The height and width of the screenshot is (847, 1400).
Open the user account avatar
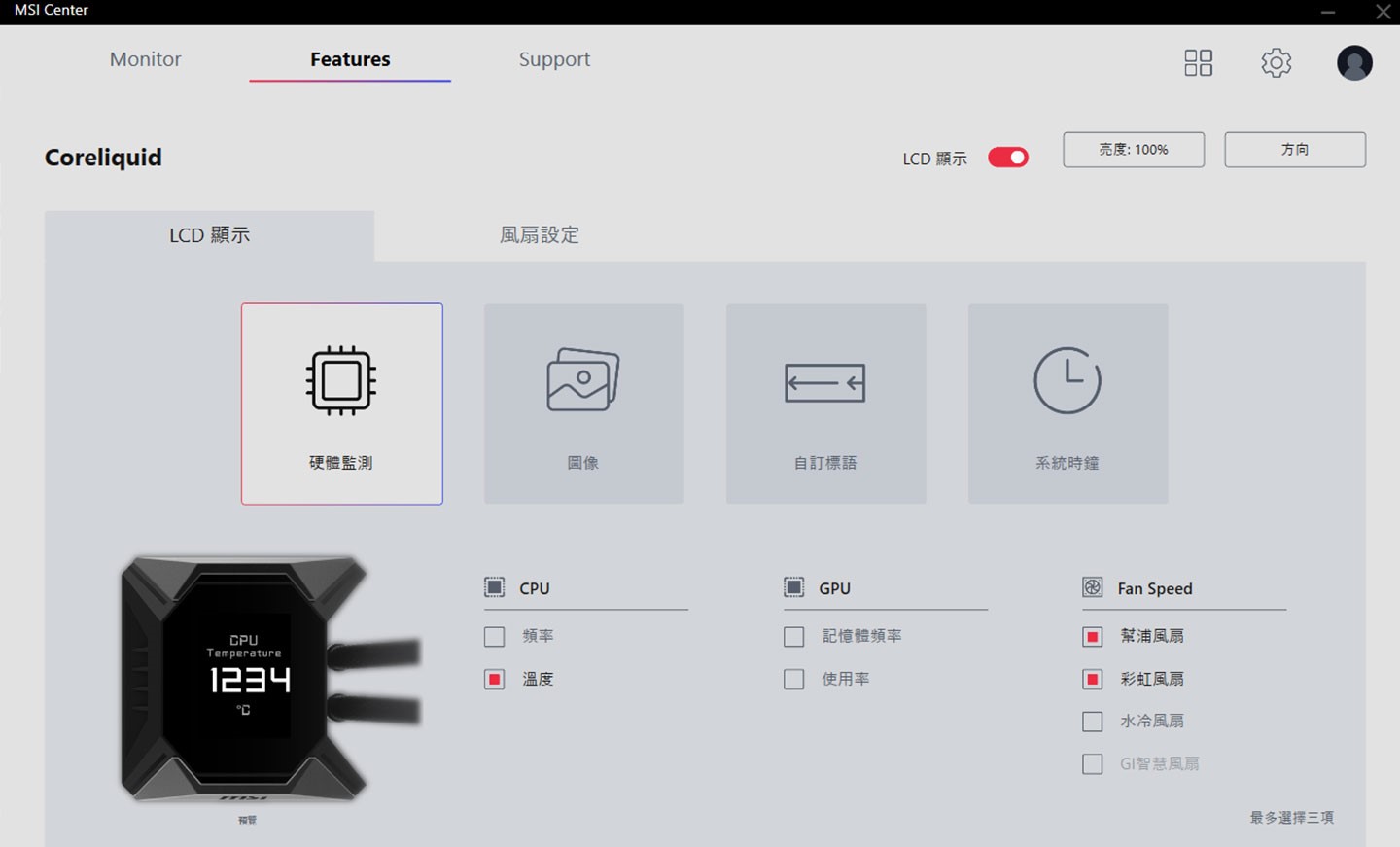click(1354, 62)
